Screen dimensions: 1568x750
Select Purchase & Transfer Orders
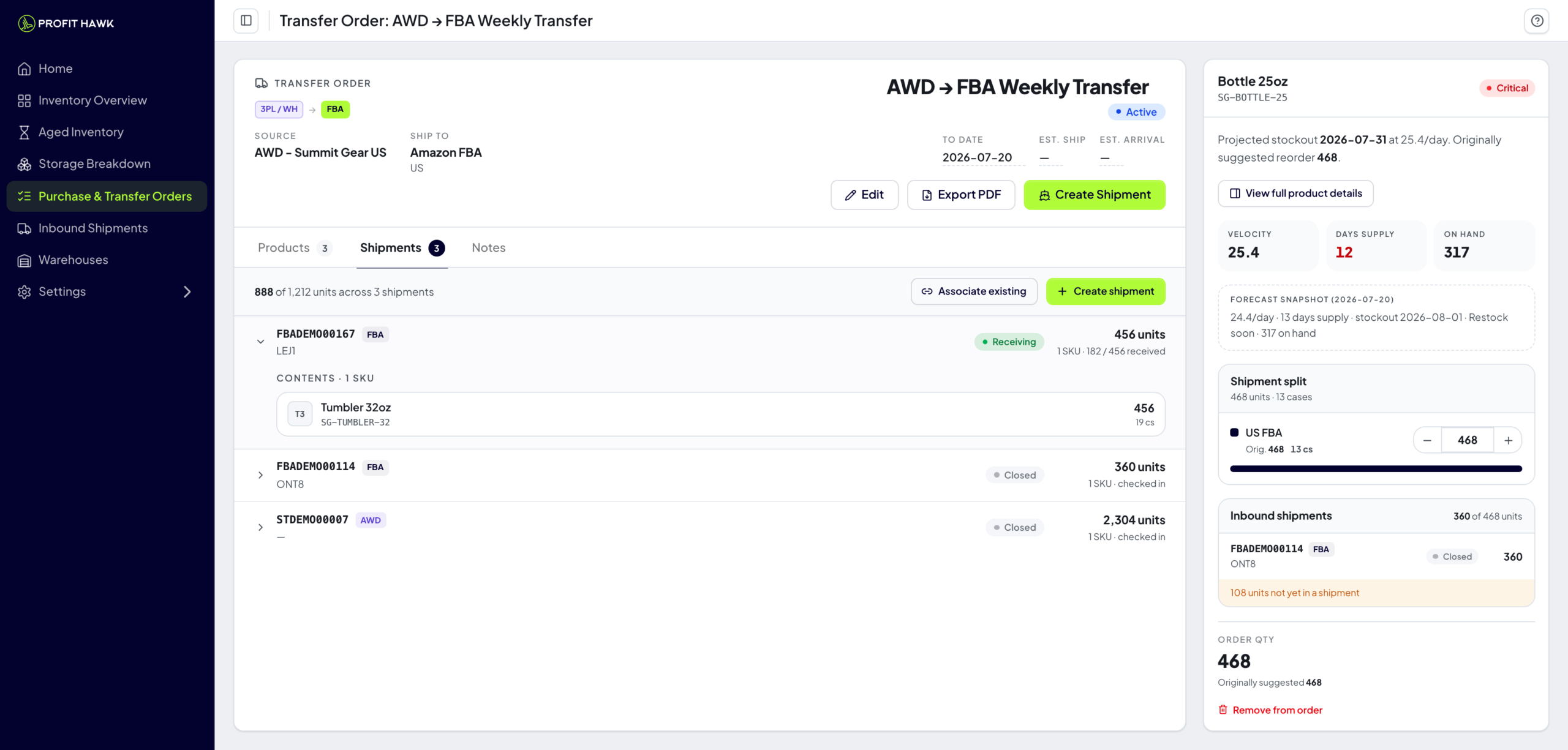pos(107,196)
